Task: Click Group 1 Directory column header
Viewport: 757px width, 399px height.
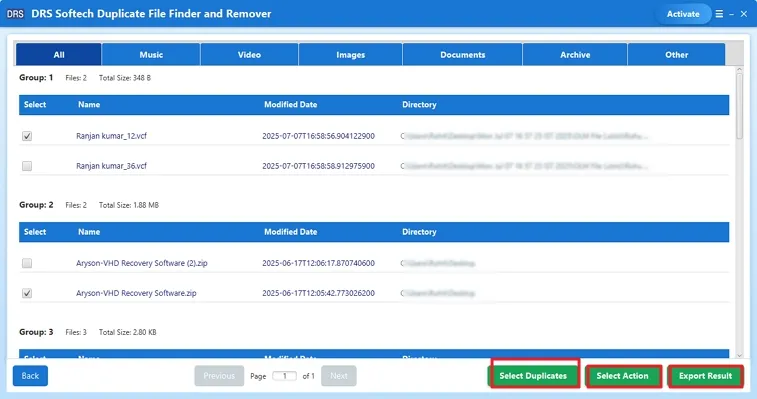Action: (419, 104)
